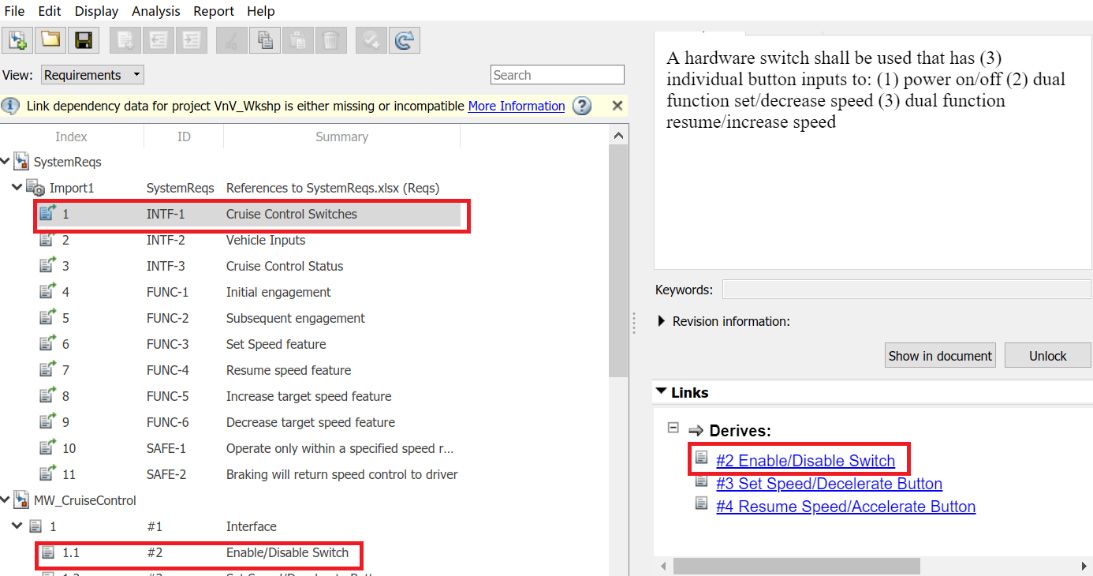The width and height of the screenshot is (1093, 576).
Task: Expand the Revision information section
Action: point(661,322)
